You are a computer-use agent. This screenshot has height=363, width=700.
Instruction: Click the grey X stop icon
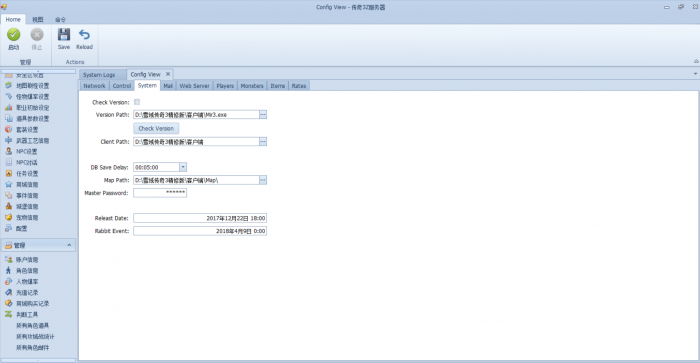pyautogui.click(x=37, y=34)
